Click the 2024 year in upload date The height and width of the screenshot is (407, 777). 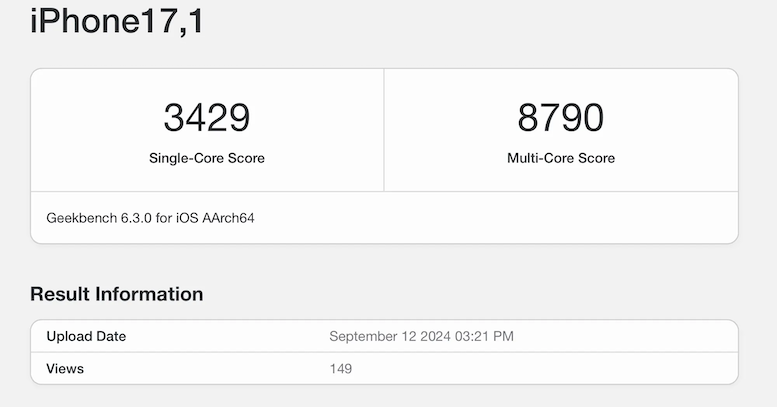point(435,336)
